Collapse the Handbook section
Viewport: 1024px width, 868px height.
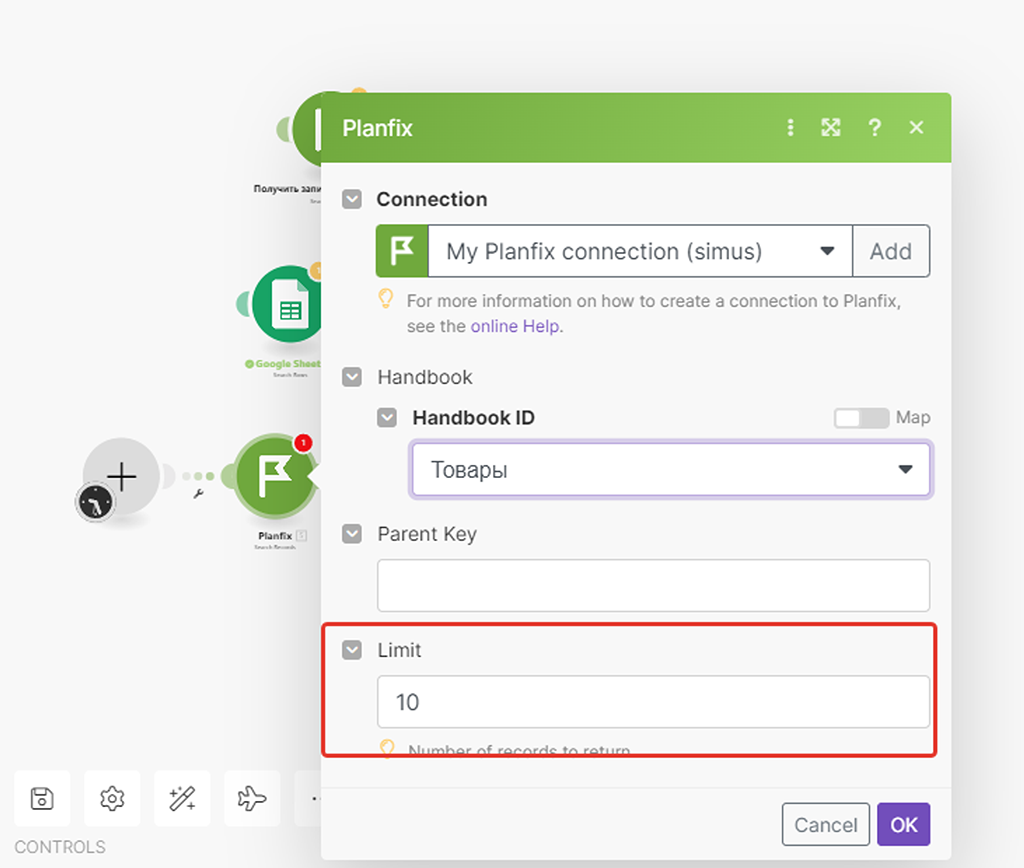click(x=352, y=377)
